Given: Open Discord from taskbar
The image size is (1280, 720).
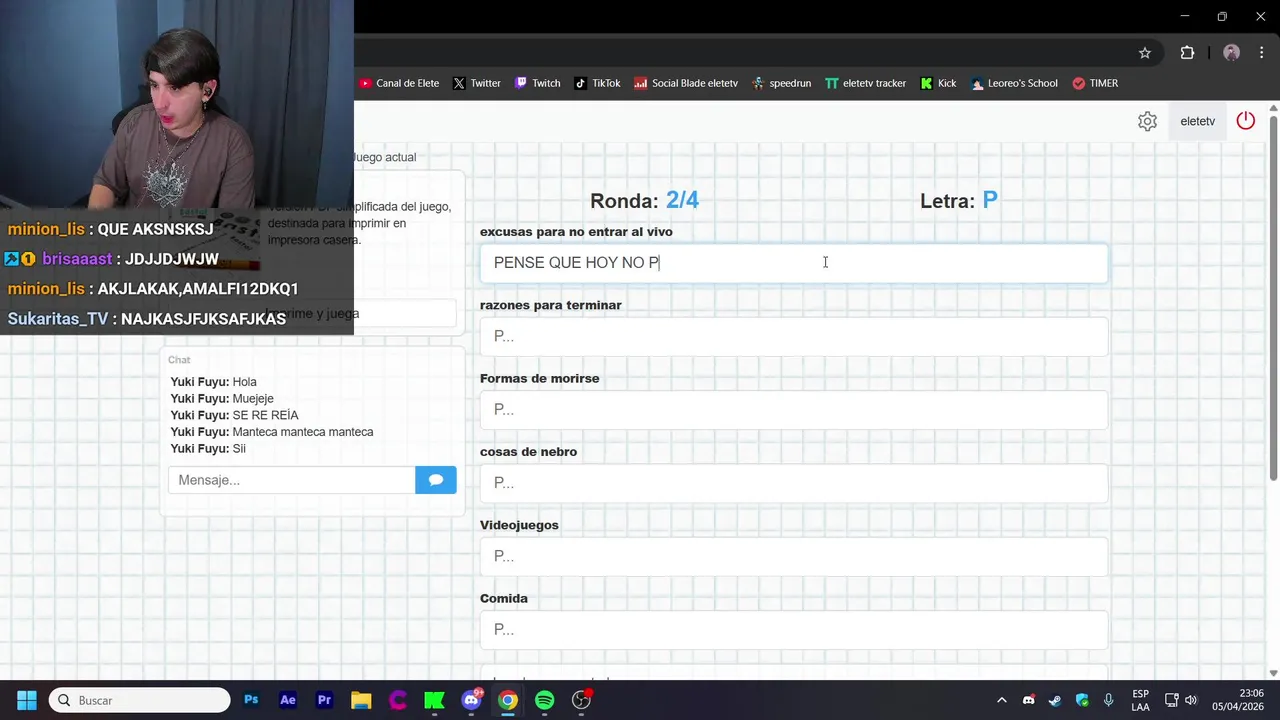Looking at the screenshot, I should (471, 700).
